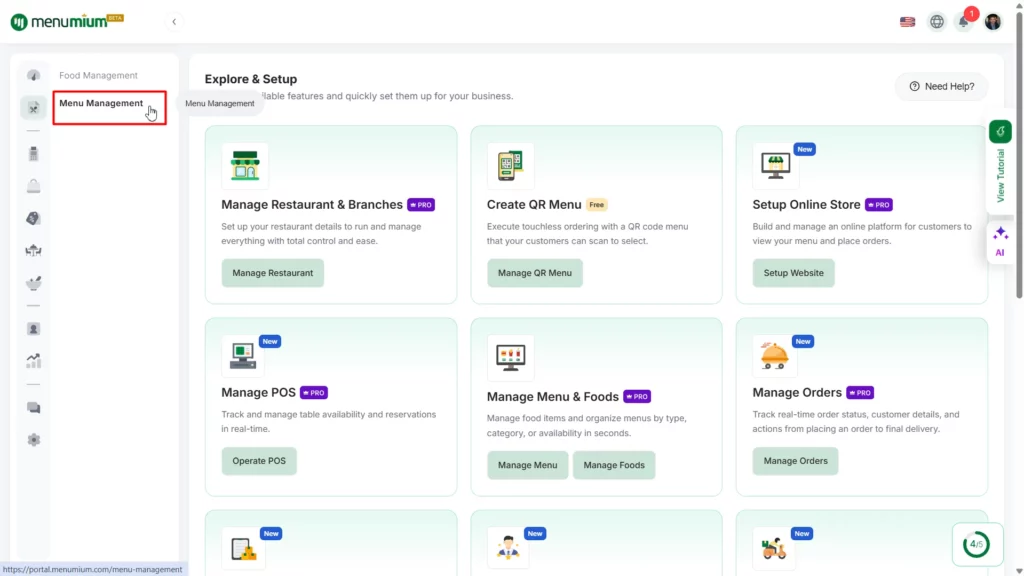Open notifications bell with red badge
Image resolution: width=1024 pixels, height=576 pixels.
pos(965,21)
